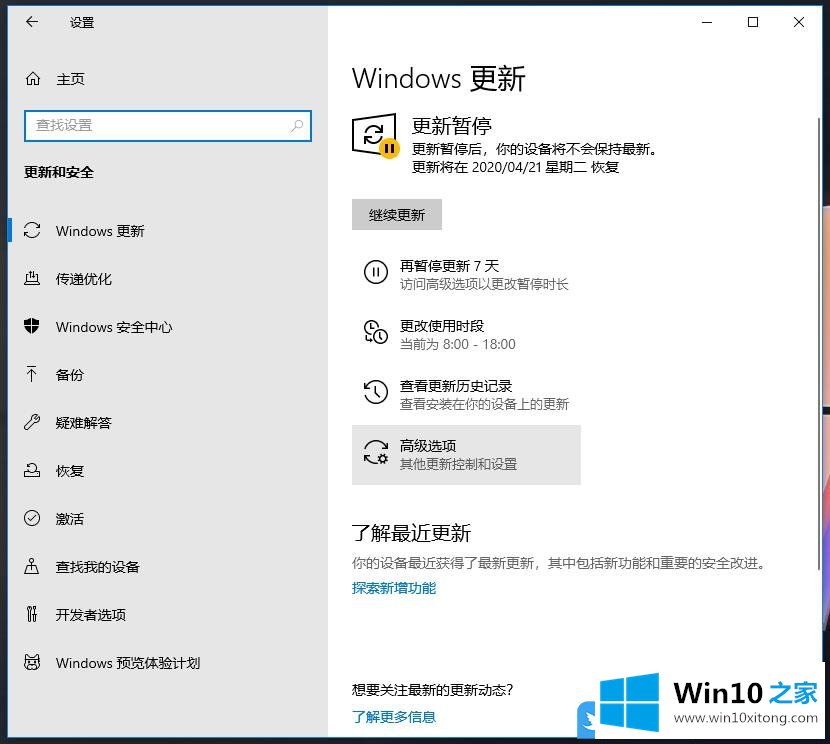Click the 了解最近更新 heading
Image resolution: width=830 pixels, height=744 pixels.
[411, 532]
